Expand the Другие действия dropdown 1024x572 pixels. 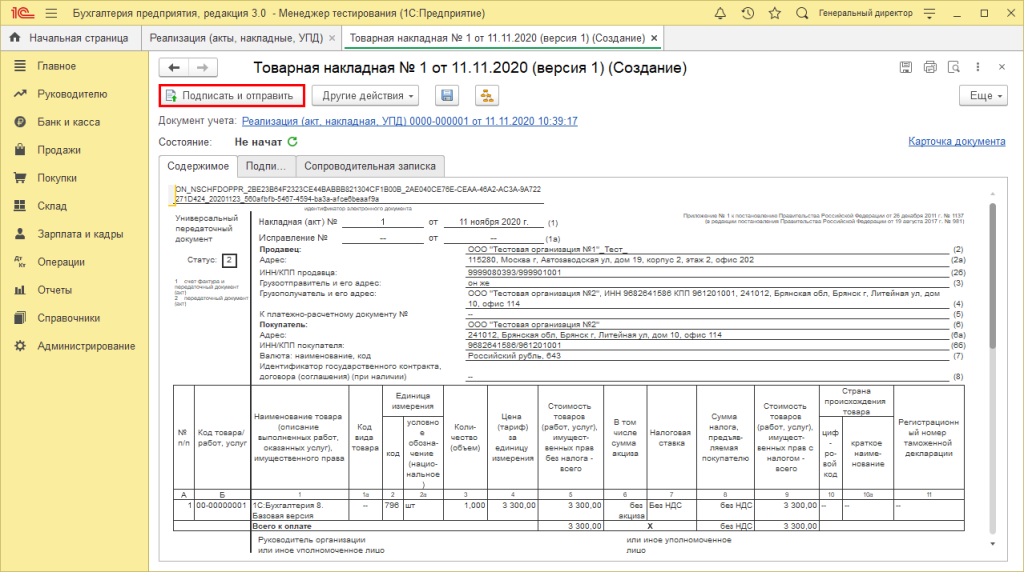[x=369, y=96]
